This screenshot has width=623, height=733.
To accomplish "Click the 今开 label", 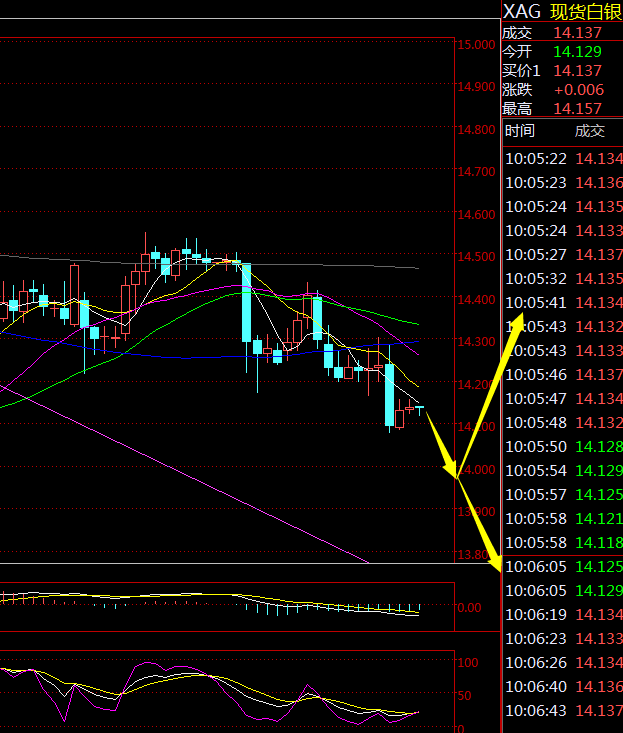I will click(517, 51).
